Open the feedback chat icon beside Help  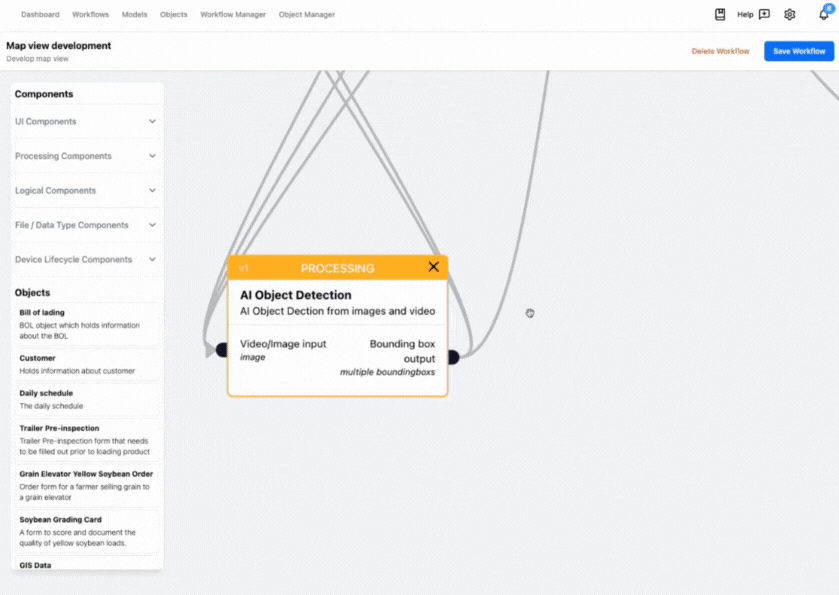762,14
